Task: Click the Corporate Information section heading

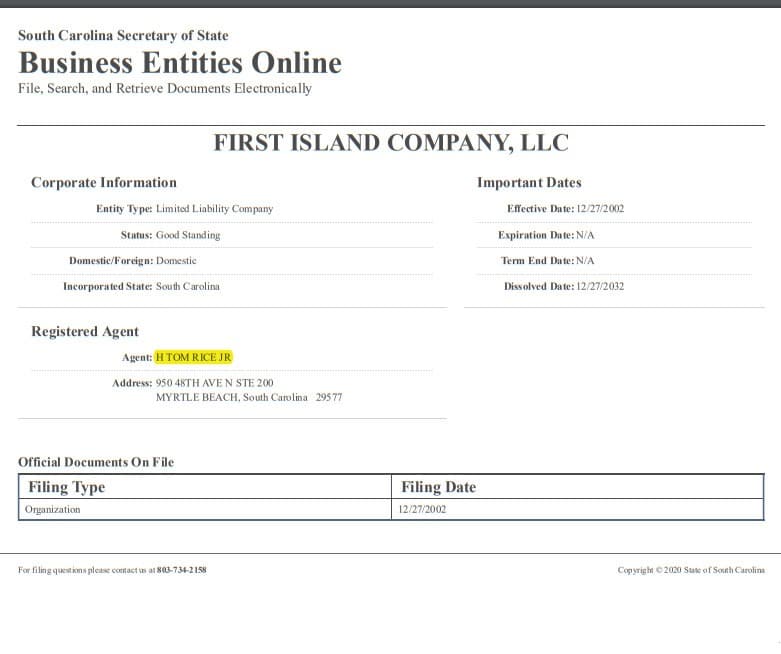Action: click(104, 182)
